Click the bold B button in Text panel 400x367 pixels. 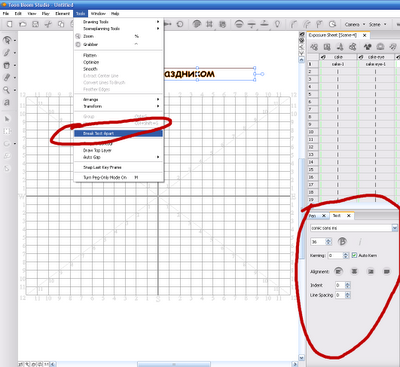[x=342, y=241]
